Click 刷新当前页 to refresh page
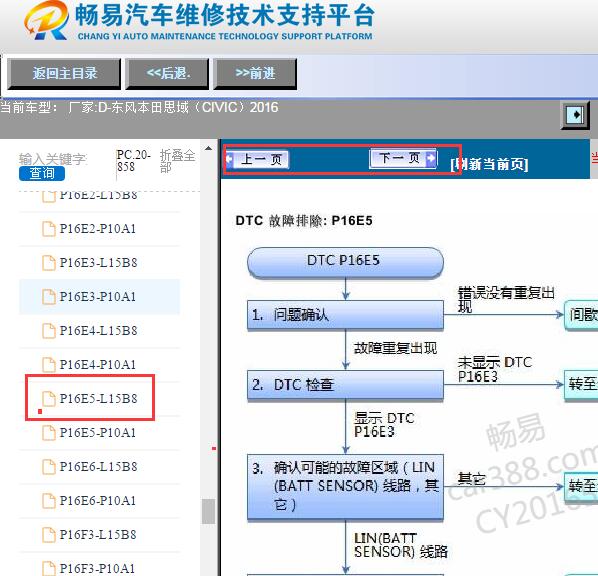Image resolution: width=598 pixels, height=576 pixels. pyautogui.click(x=489, y=164)
